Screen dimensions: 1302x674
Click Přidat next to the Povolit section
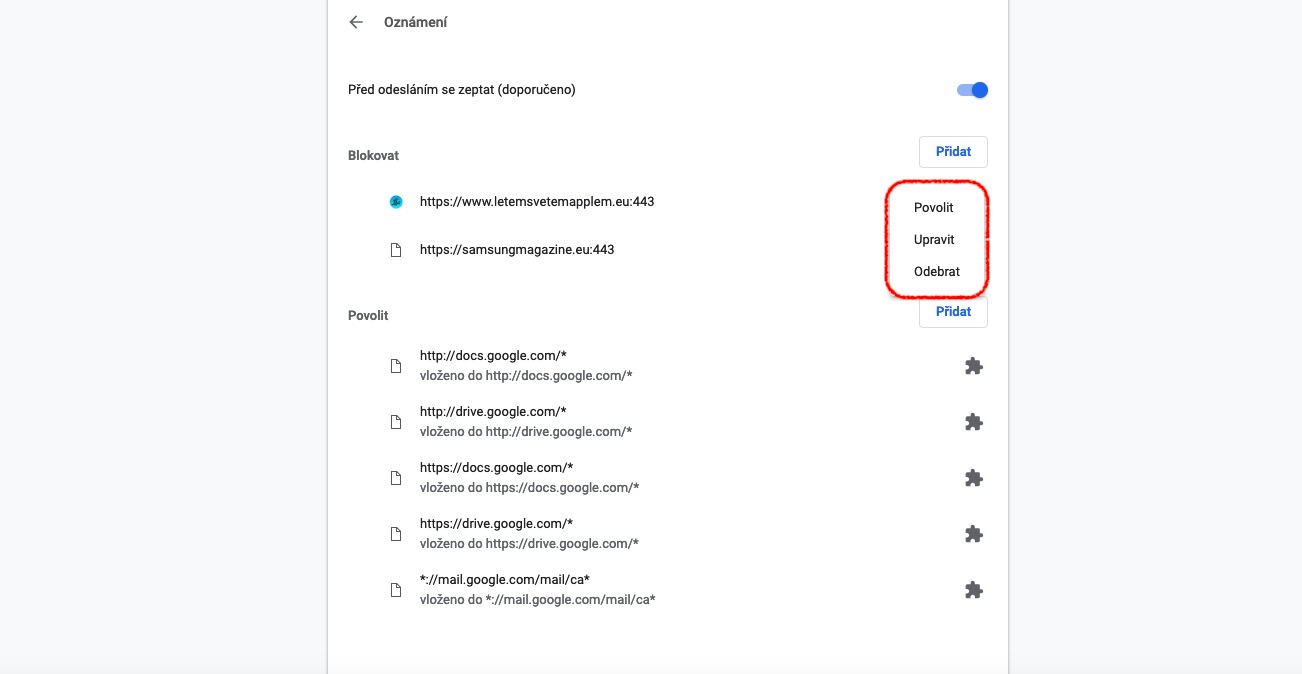pyautogui.click(x=952, y=311)
